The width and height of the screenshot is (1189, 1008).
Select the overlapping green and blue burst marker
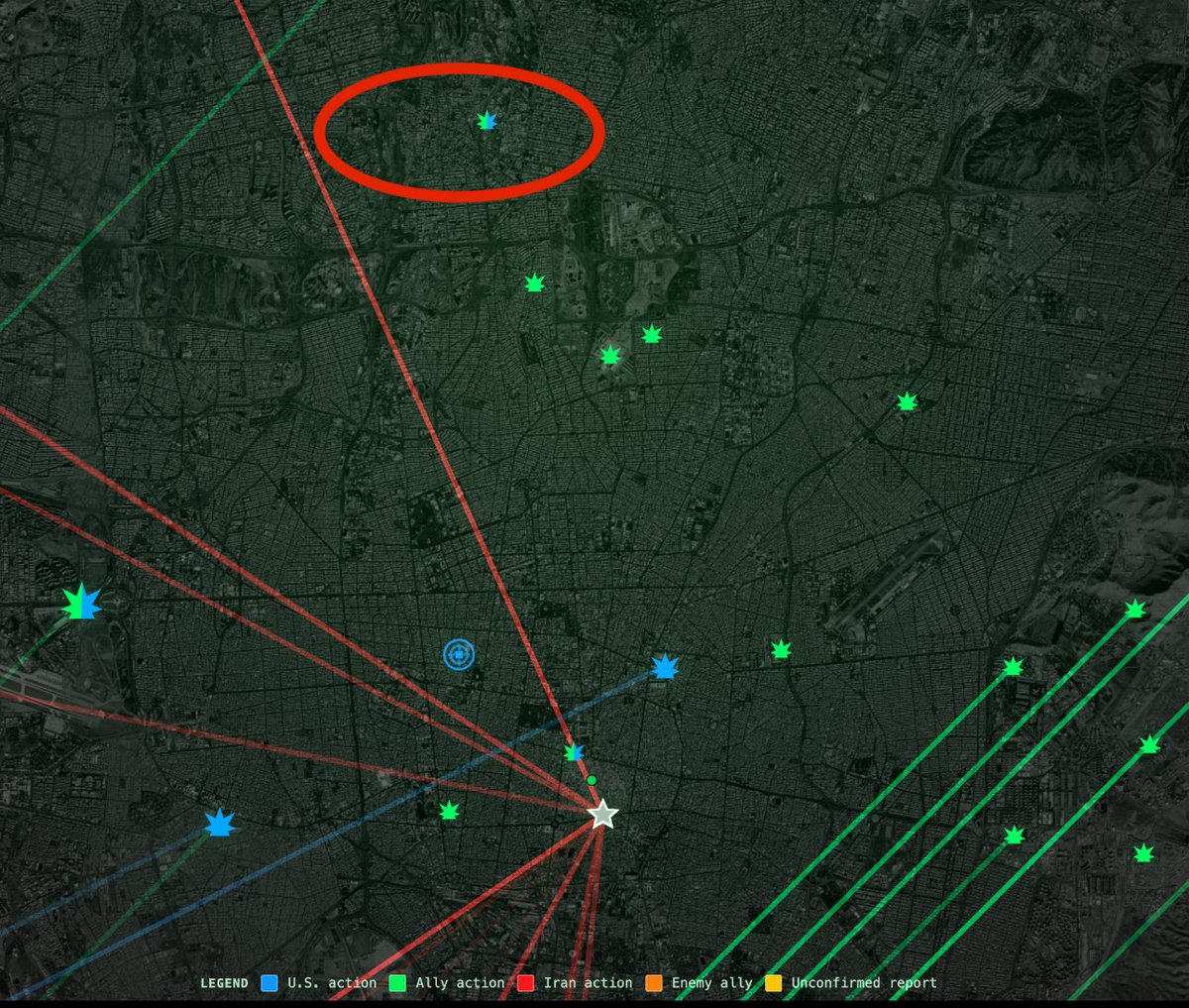[573, 751]
